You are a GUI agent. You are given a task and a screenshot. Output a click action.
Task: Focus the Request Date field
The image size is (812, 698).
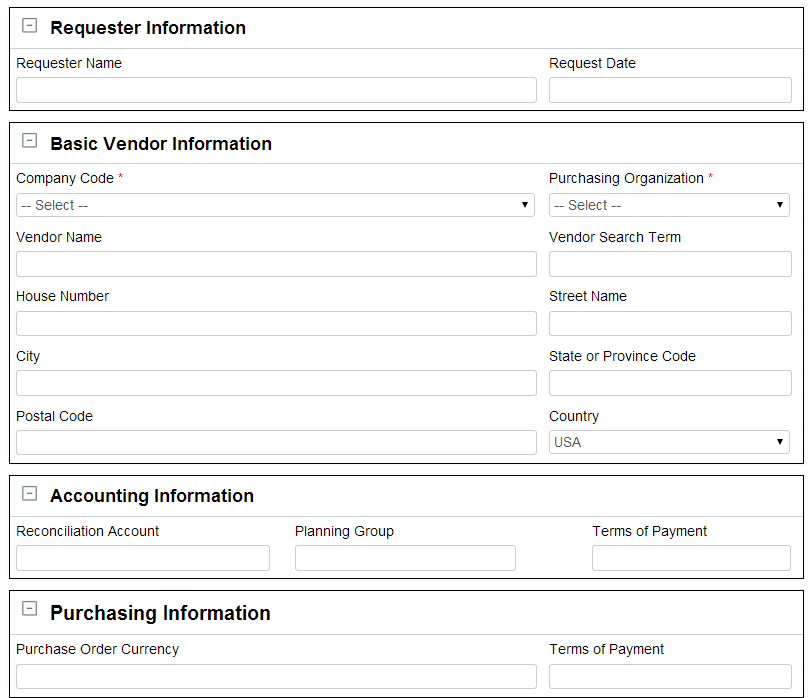[x=670, y=90]
